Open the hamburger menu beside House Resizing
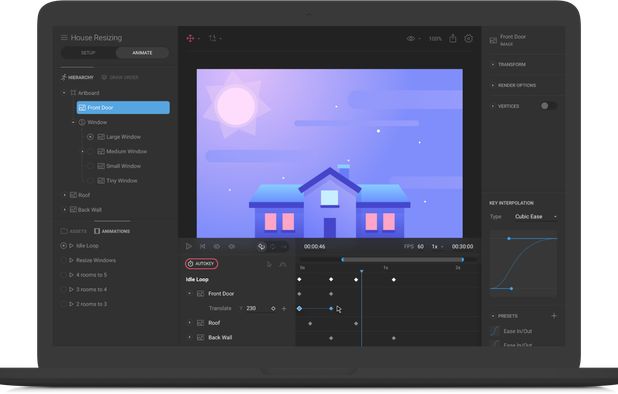The image size is (618, 394). click(64, 37)
